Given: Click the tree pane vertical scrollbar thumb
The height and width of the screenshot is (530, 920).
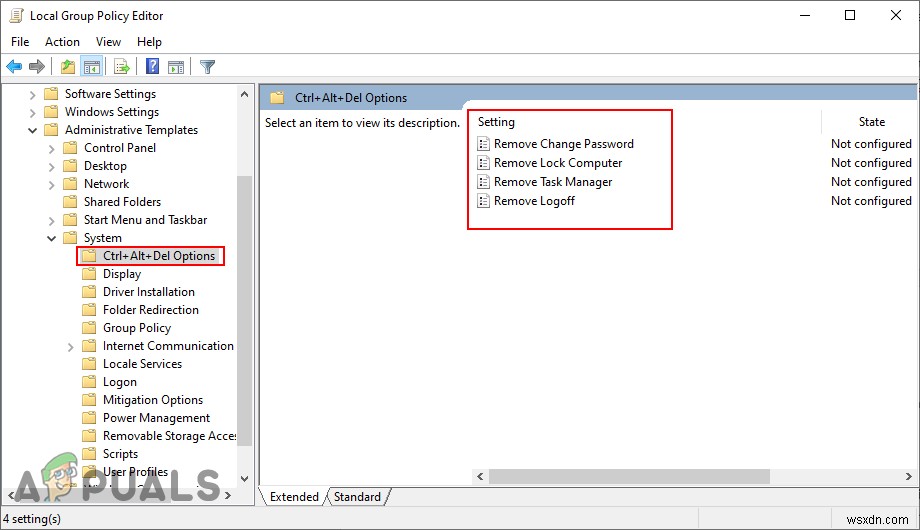Looking at the screenshot, I should click(244, 311).
